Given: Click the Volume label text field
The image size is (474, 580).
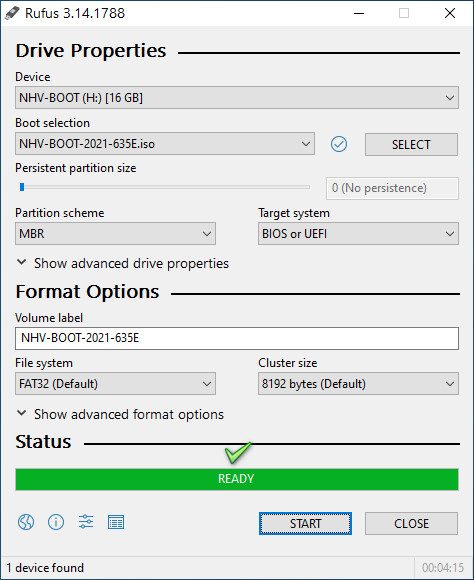Looking at the screenshot, I should coord(237,338).
